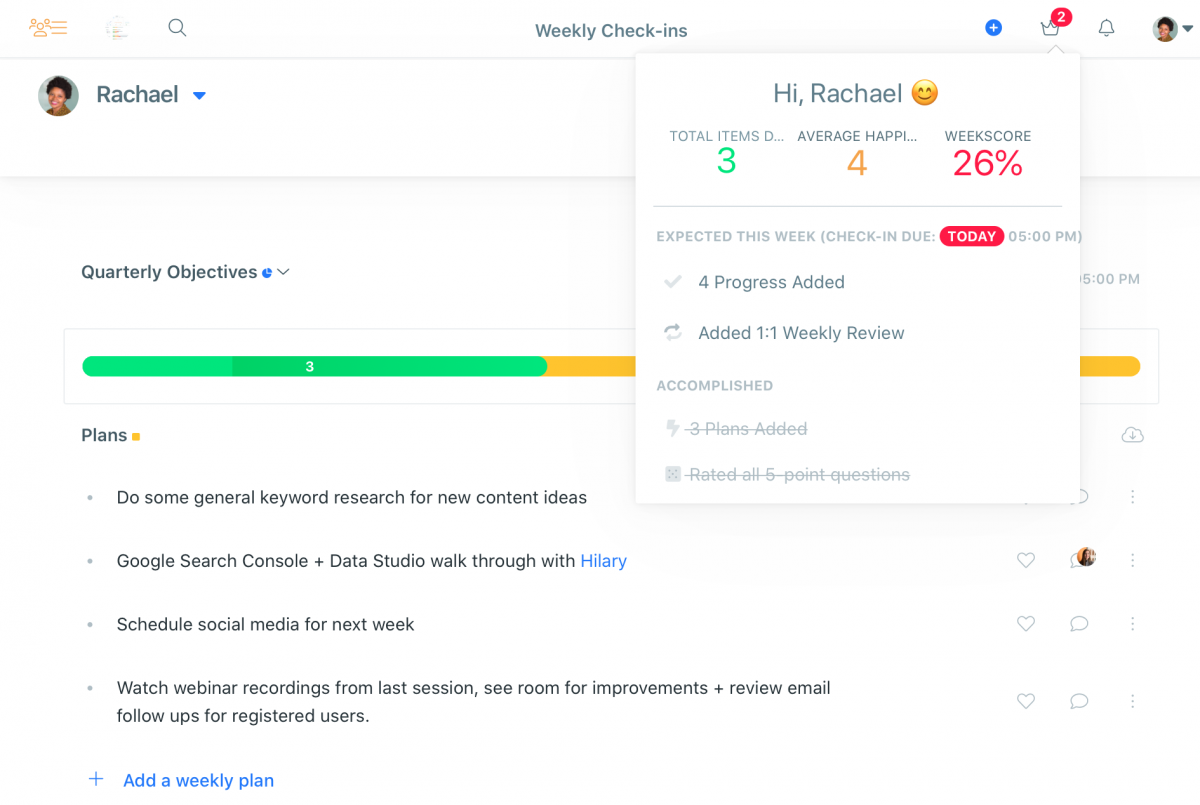Image resolution: width=1200 pixels, height=805 pixels.
Task: Expand the profile menu arrow top right
Action: pos(1188,27)
